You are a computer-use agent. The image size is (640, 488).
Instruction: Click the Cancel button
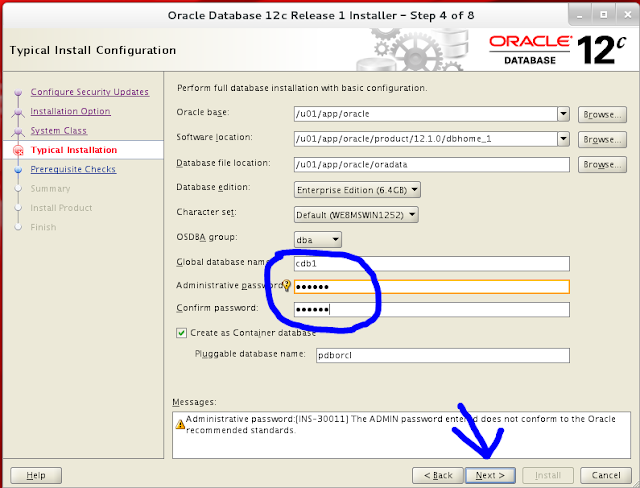(606, 475)
